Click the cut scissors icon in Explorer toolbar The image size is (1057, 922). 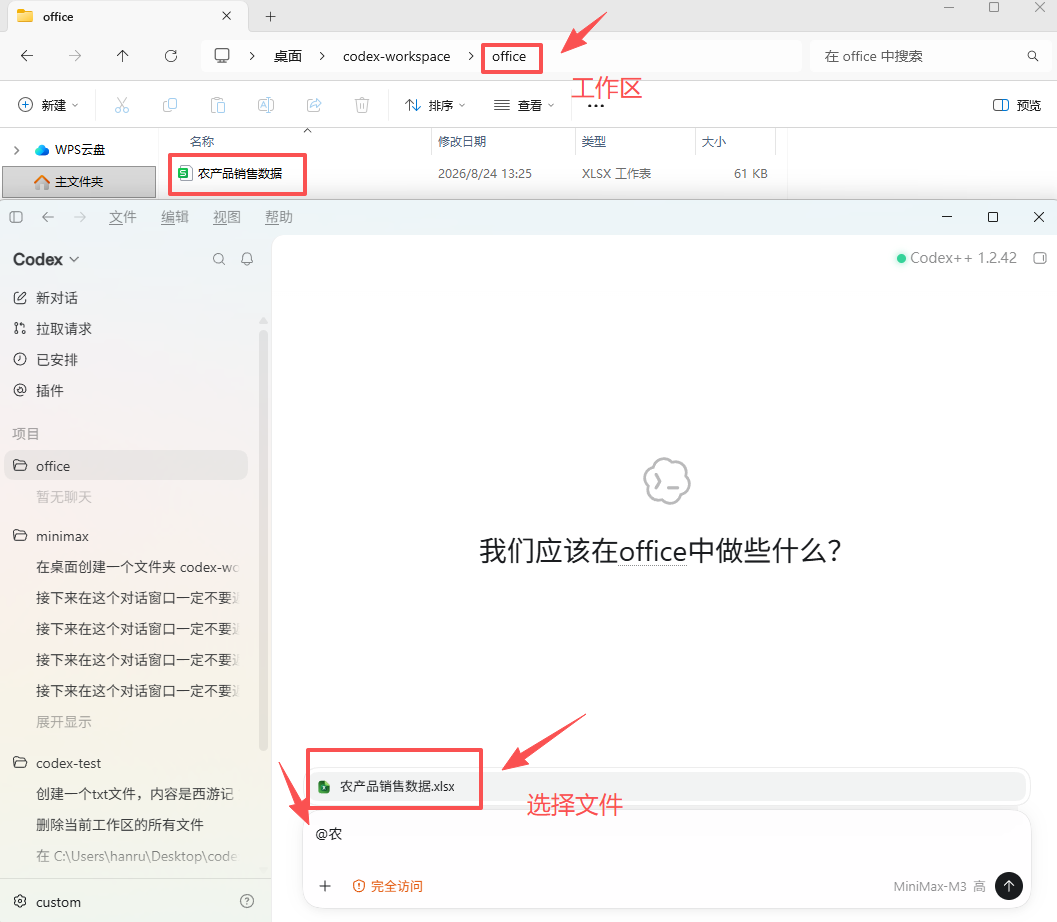(x=122, y=105)
